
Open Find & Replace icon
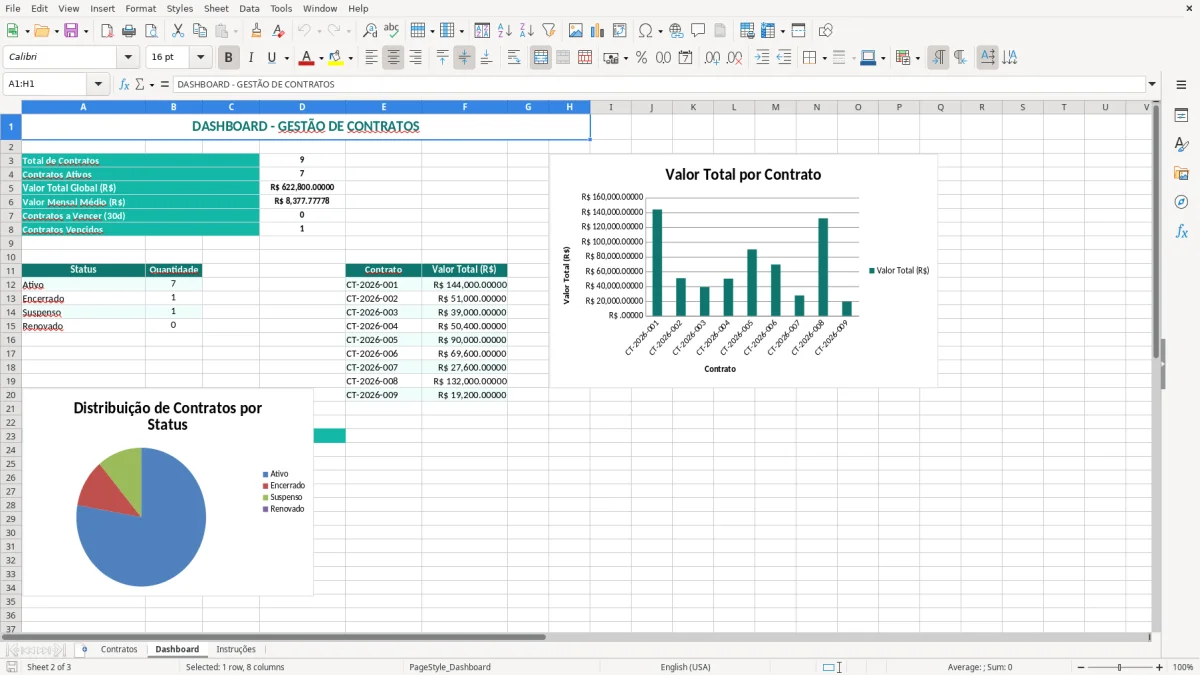pos(370,31)
